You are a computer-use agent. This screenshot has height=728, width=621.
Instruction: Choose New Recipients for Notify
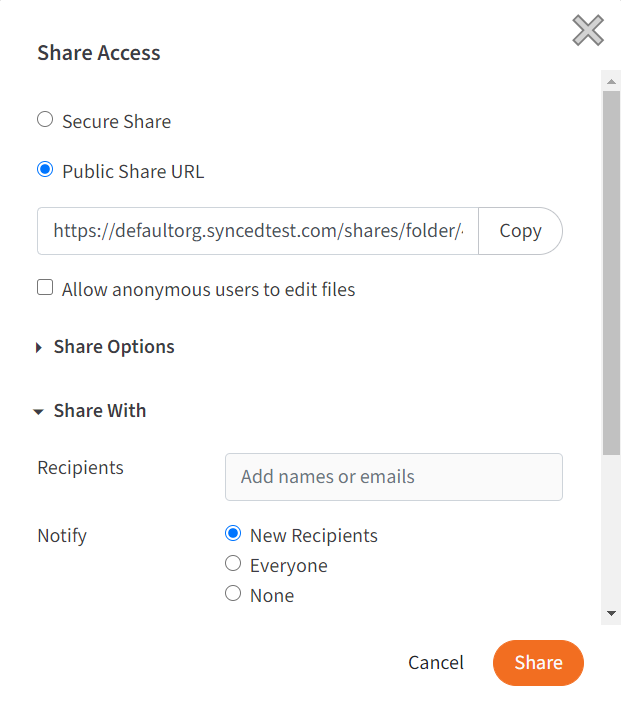point(233,533)
